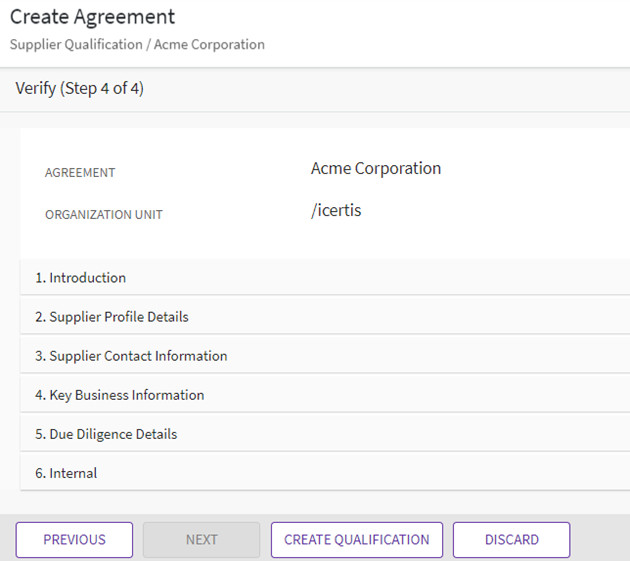Click Acme Corporation in the breadcrumb

point(209,45)
